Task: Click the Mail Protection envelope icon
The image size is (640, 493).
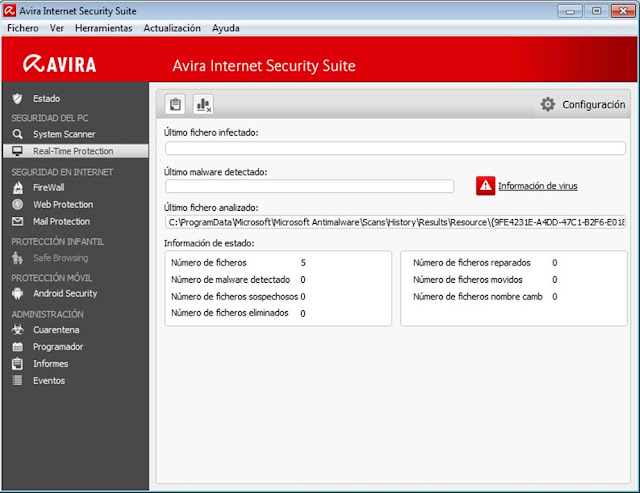Action: coord(18,221)
